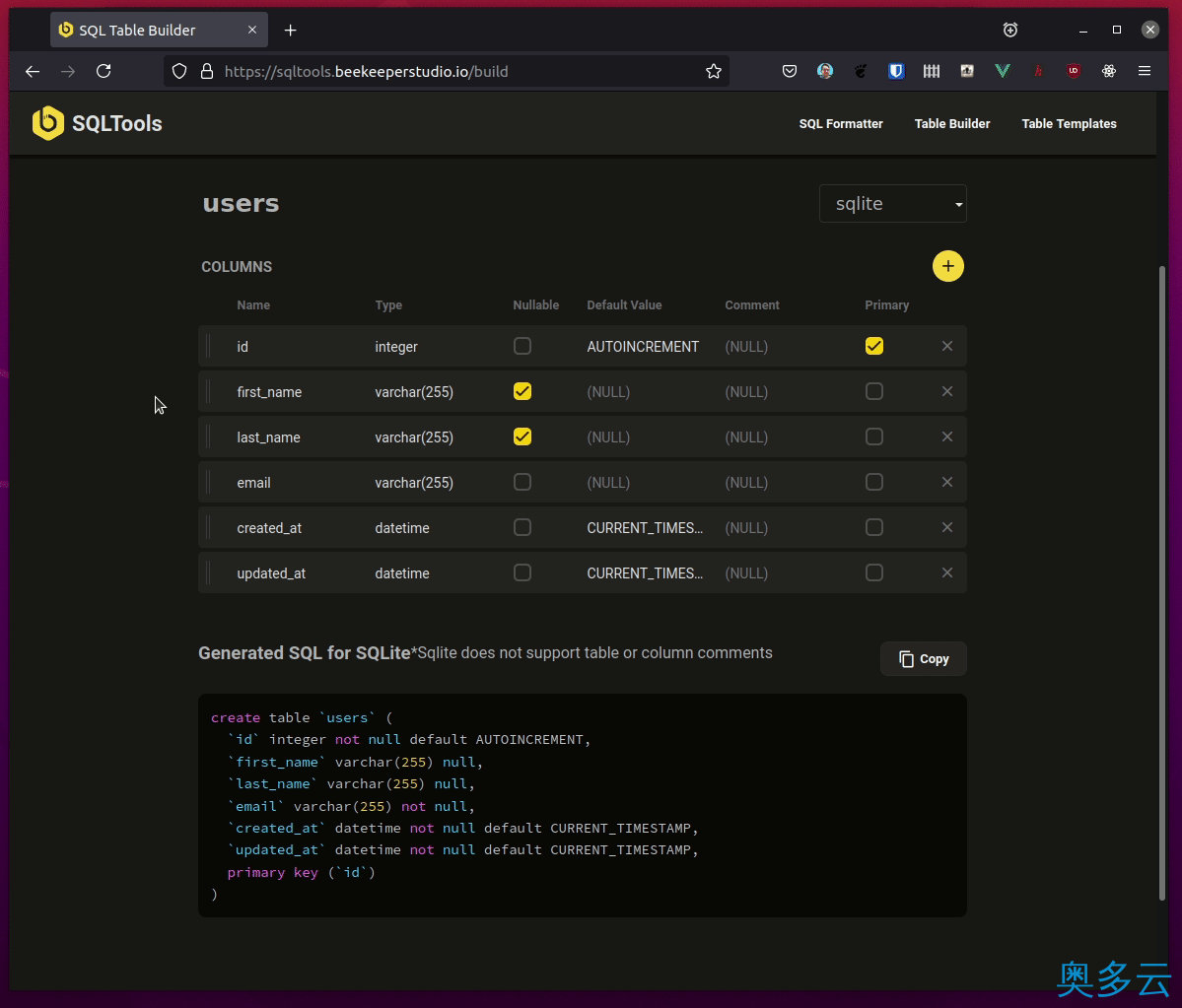
Task: Open the Bitwarden shield extension icon
Action: pyautogui.click(x=895, y=71)
